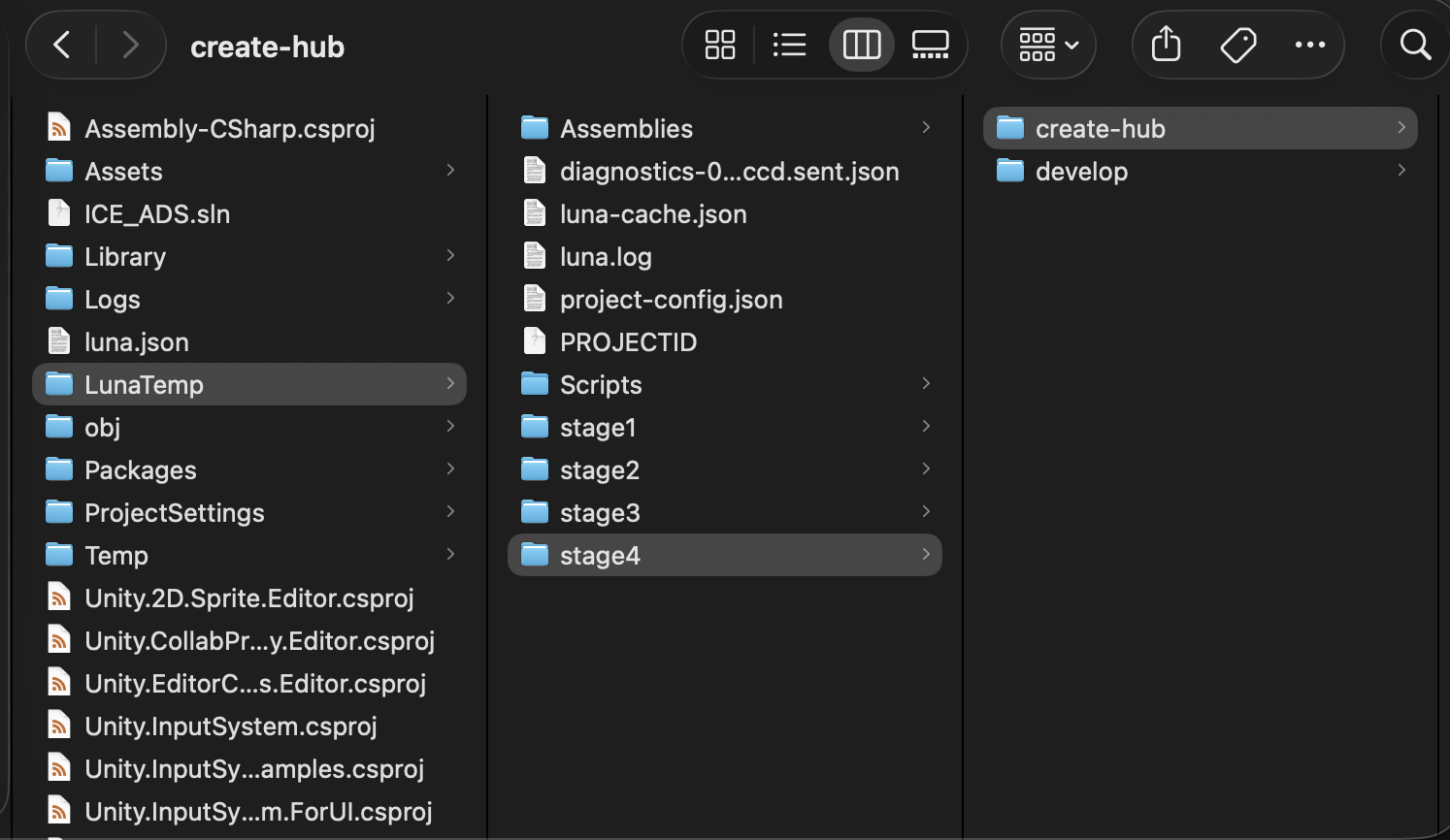The width and height of the screenshot is (1450, 840).
Task: Expand the Assemblies folder chevron
Action: pyautogui.click(x=926, y=127)
